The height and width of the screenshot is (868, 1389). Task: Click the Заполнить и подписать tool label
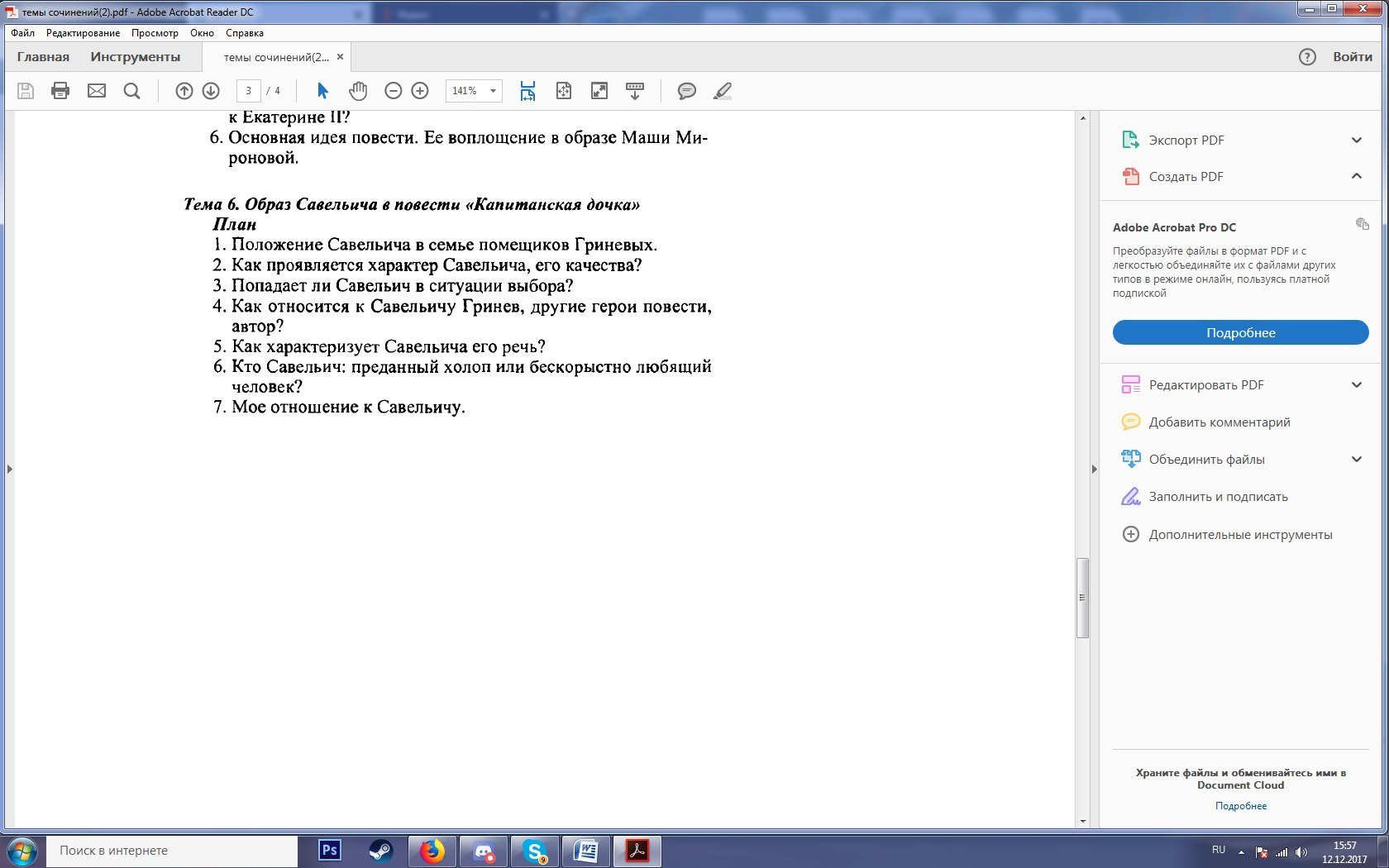point(1218,496)
